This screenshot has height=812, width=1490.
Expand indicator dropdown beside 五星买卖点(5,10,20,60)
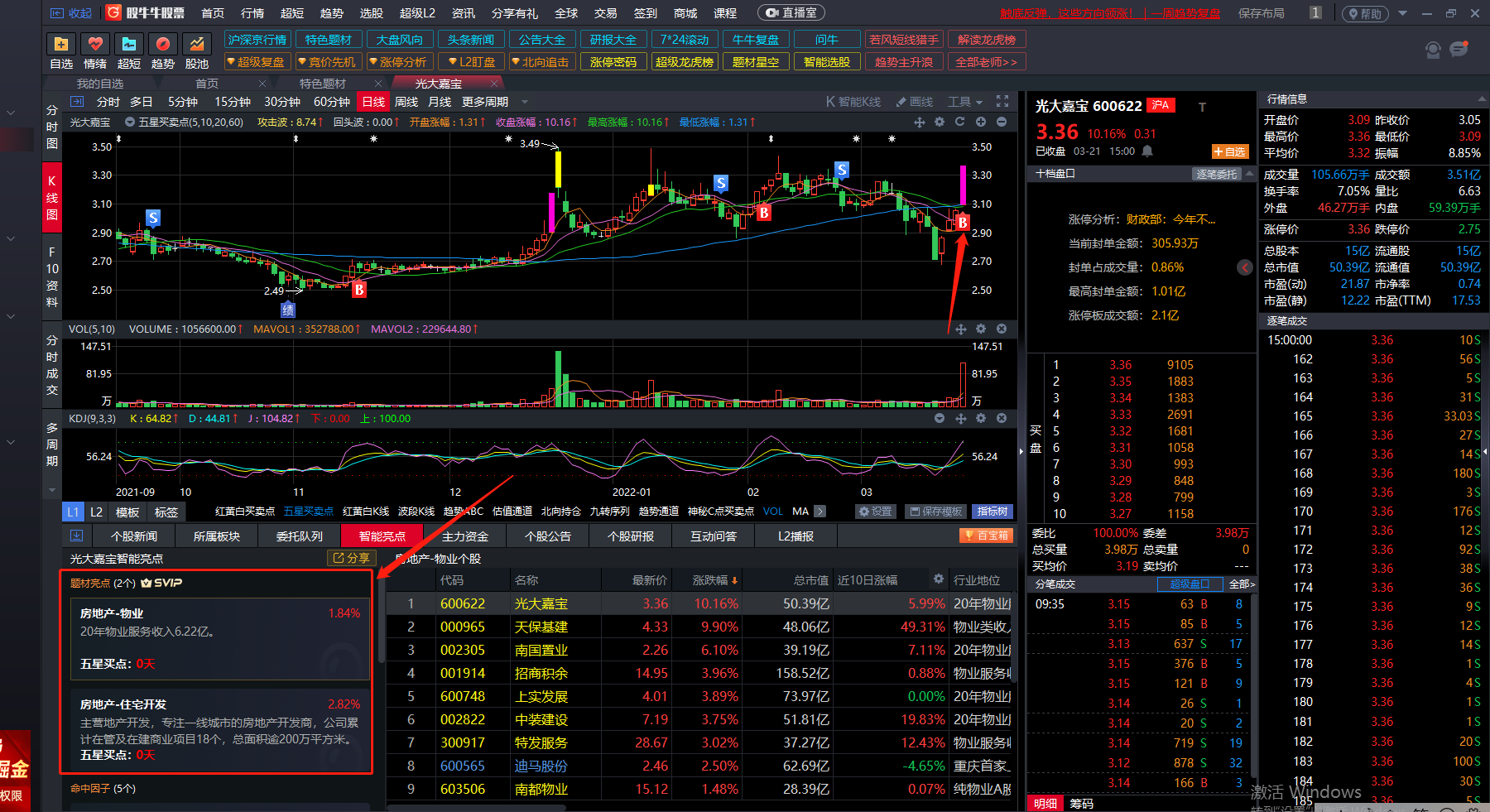[129, 122]
